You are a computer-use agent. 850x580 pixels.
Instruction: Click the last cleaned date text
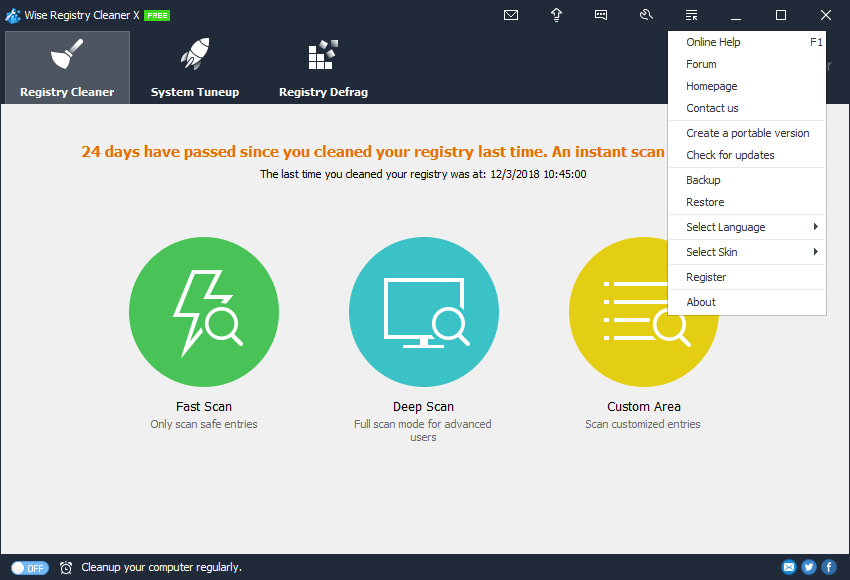(423, 174)
